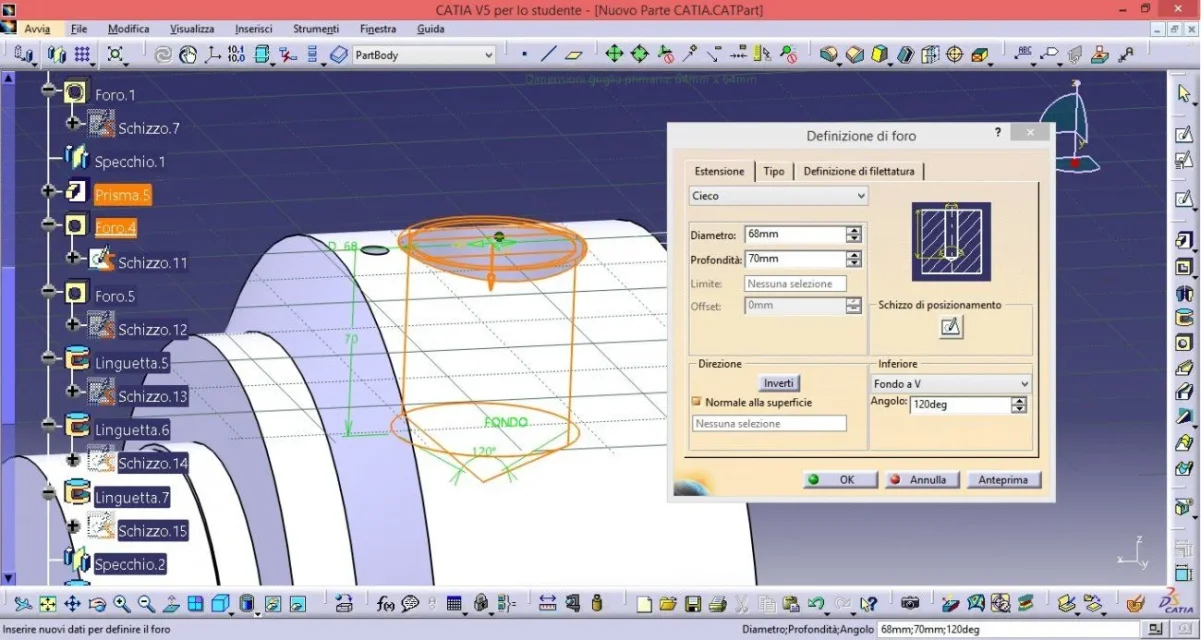Click the Cut scissors icon
Screen dimensions: 1201x640
(742, 604)
